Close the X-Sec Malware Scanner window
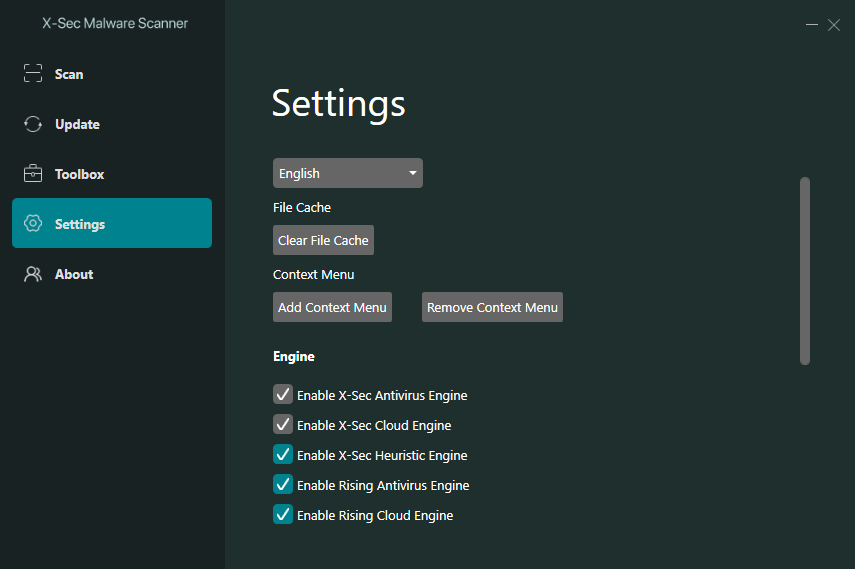The width and height of the screenshot is (855, 569). point(834,25)
